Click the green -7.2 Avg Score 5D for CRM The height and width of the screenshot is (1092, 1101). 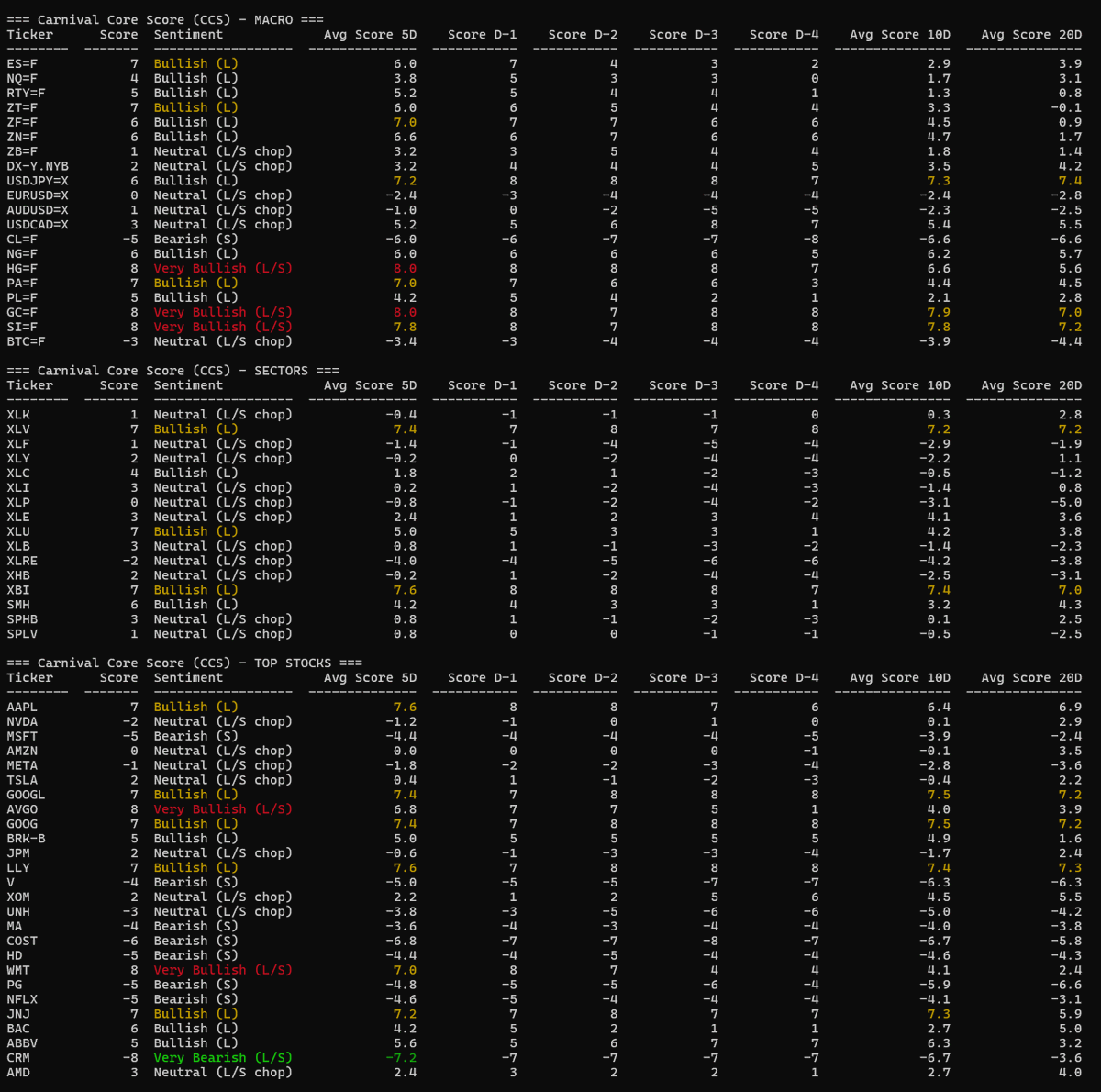click(401, 1058)
